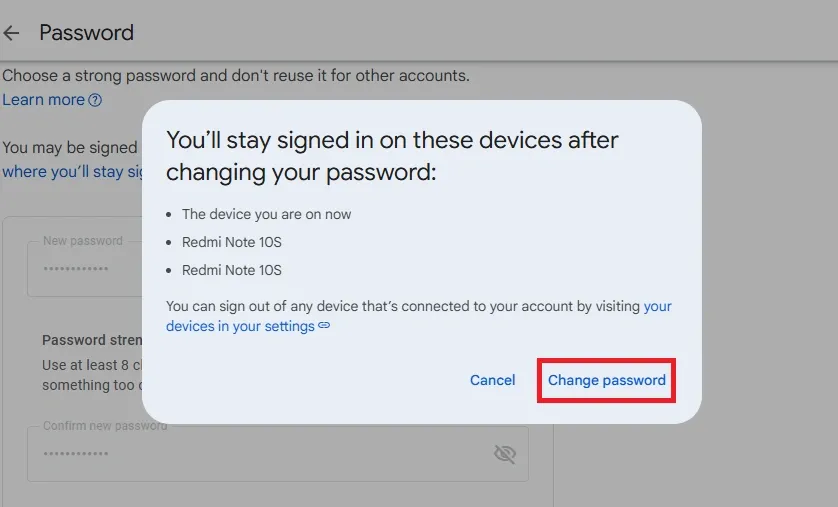The width and height of the screenshot is (838, 507).
Task: Click the Password page title
Action: click(x=86, y=33)
